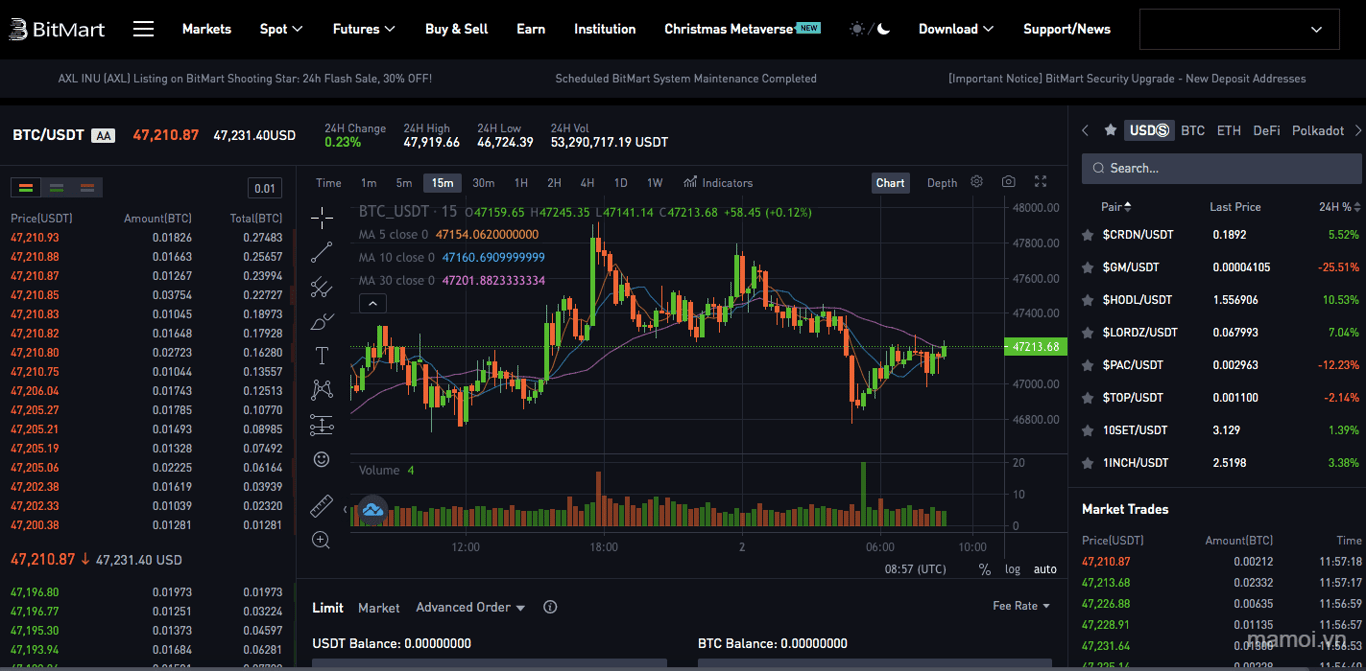Image resolution: width=1366 pixels, height=671 pixels.
Task: Favorite the $GM/USDT pair star
Action: coord(1088,268)
